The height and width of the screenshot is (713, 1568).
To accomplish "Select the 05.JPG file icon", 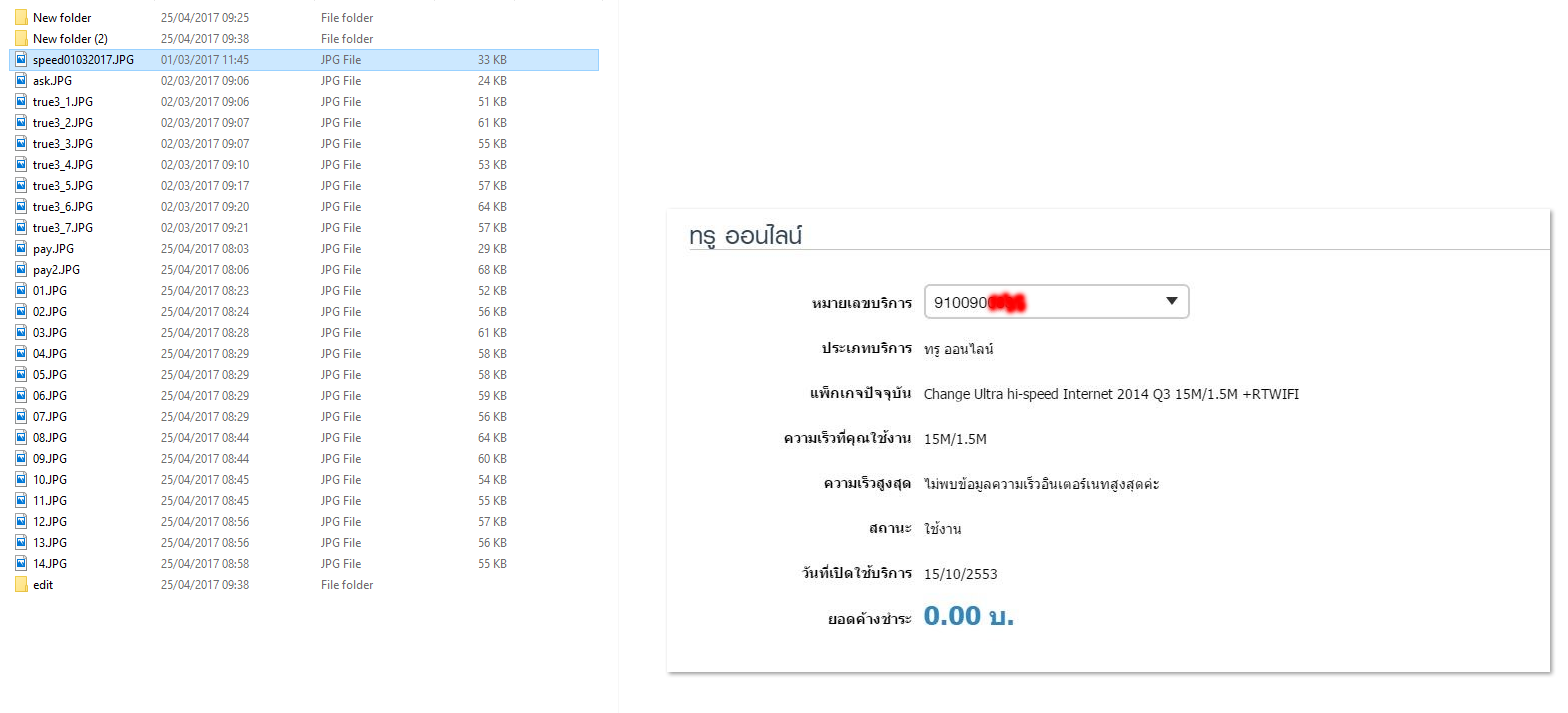I will tap(21, 374).
